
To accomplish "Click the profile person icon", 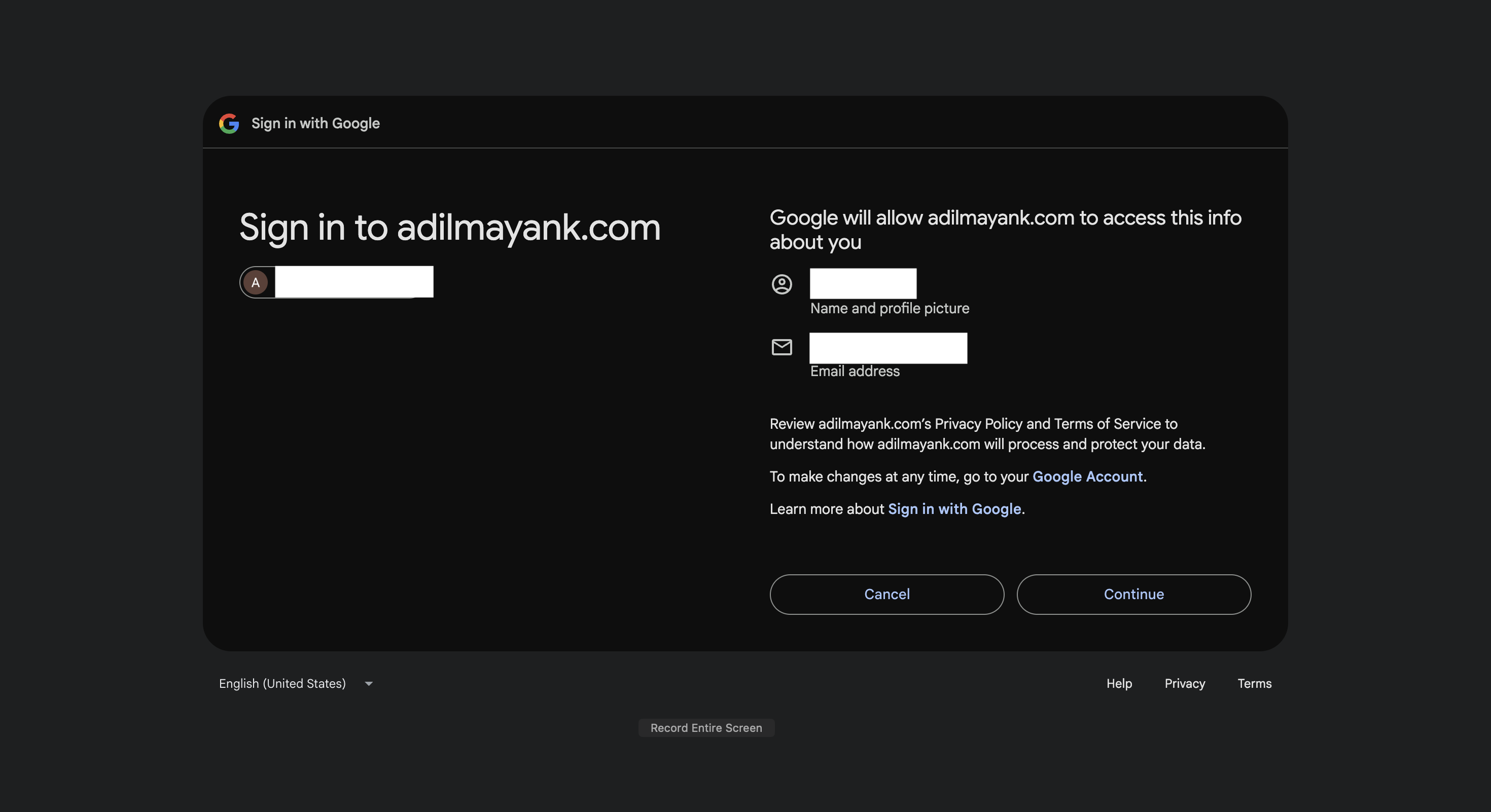I will (x=782, y=284).
